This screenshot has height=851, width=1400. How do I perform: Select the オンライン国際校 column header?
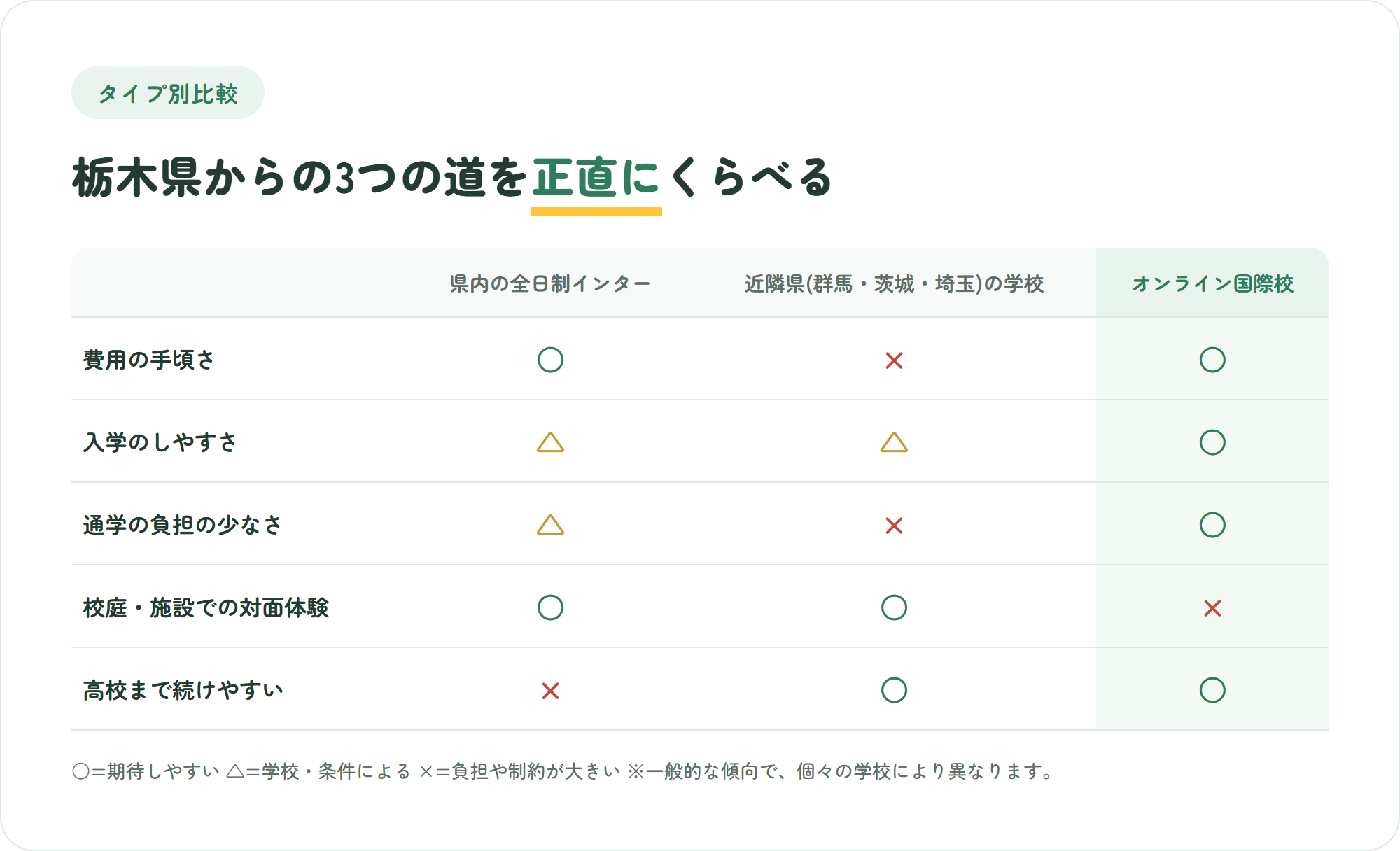1212,283
